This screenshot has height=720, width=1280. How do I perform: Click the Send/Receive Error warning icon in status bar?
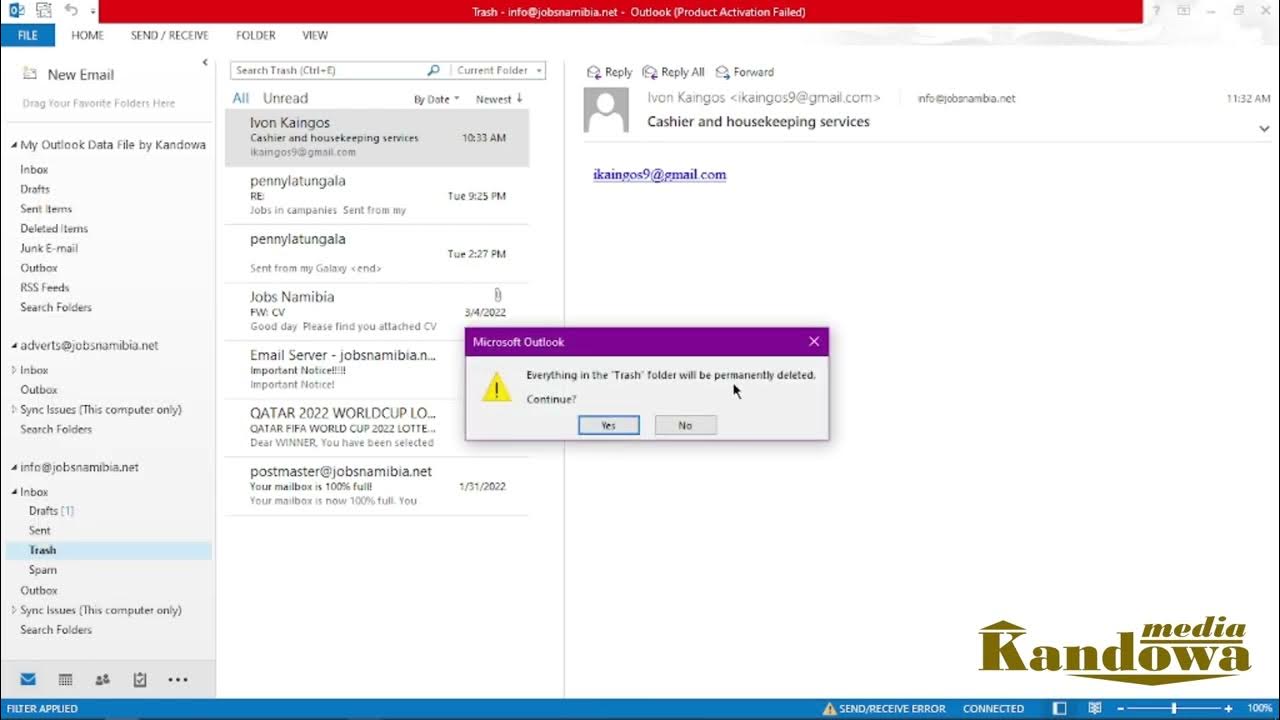829,708
